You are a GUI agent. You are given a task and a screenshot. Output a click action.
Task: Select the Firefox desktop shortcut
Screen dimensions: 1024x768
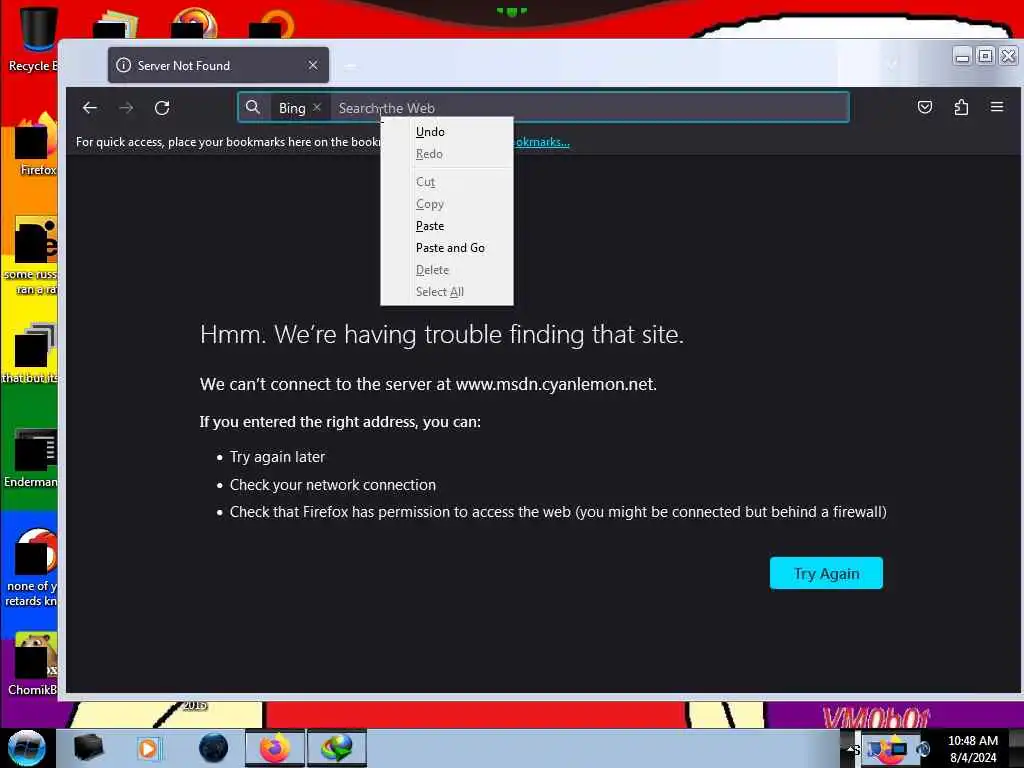click(x=36, y=145)
